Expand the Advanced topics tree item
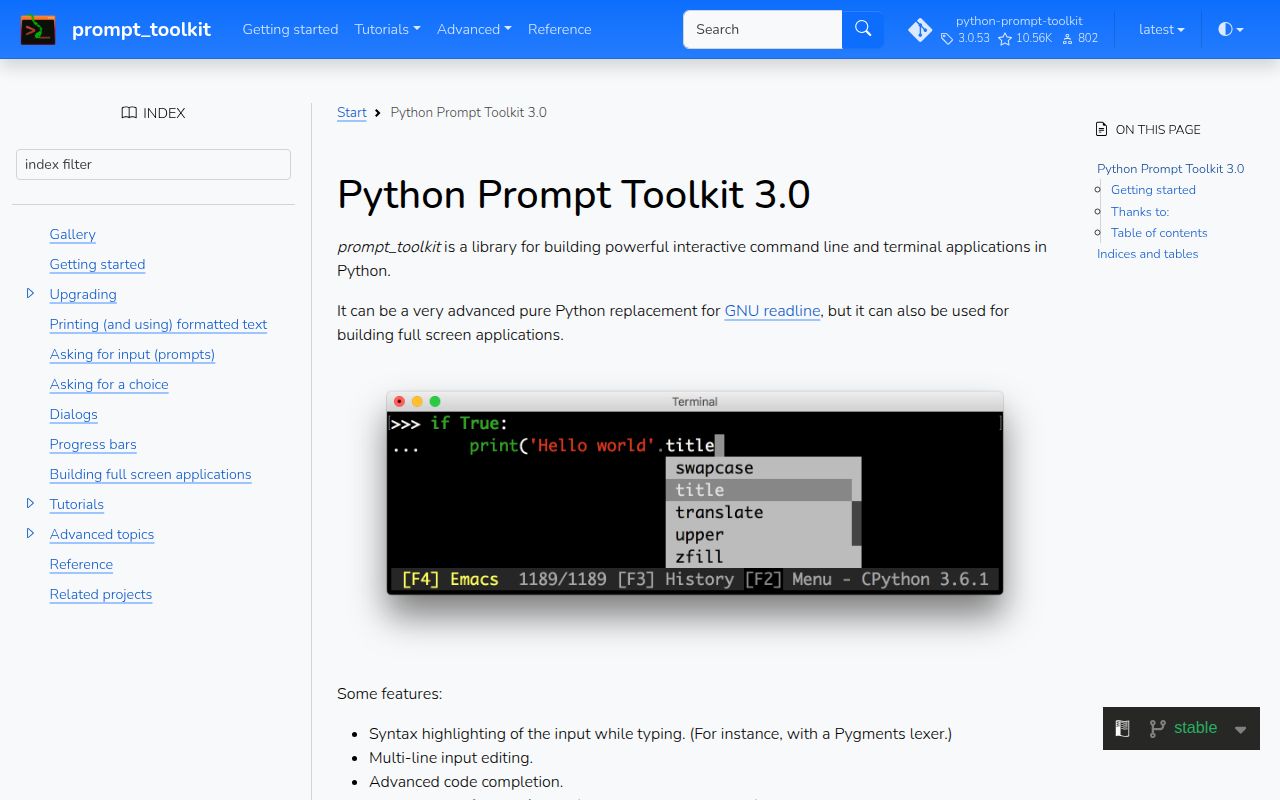 pyautogui.click(x=30, y=534)
